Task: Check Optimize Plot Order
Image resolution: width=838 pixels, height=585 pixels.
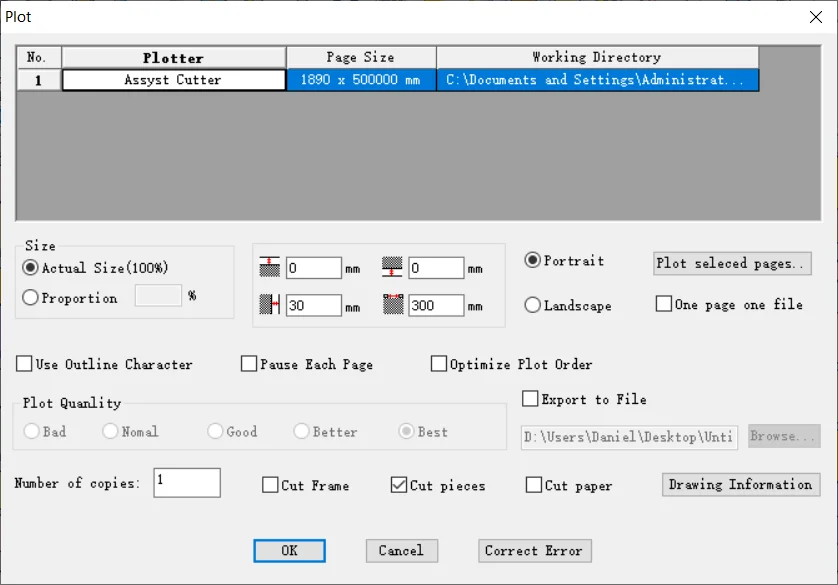Action: (437, 364)
